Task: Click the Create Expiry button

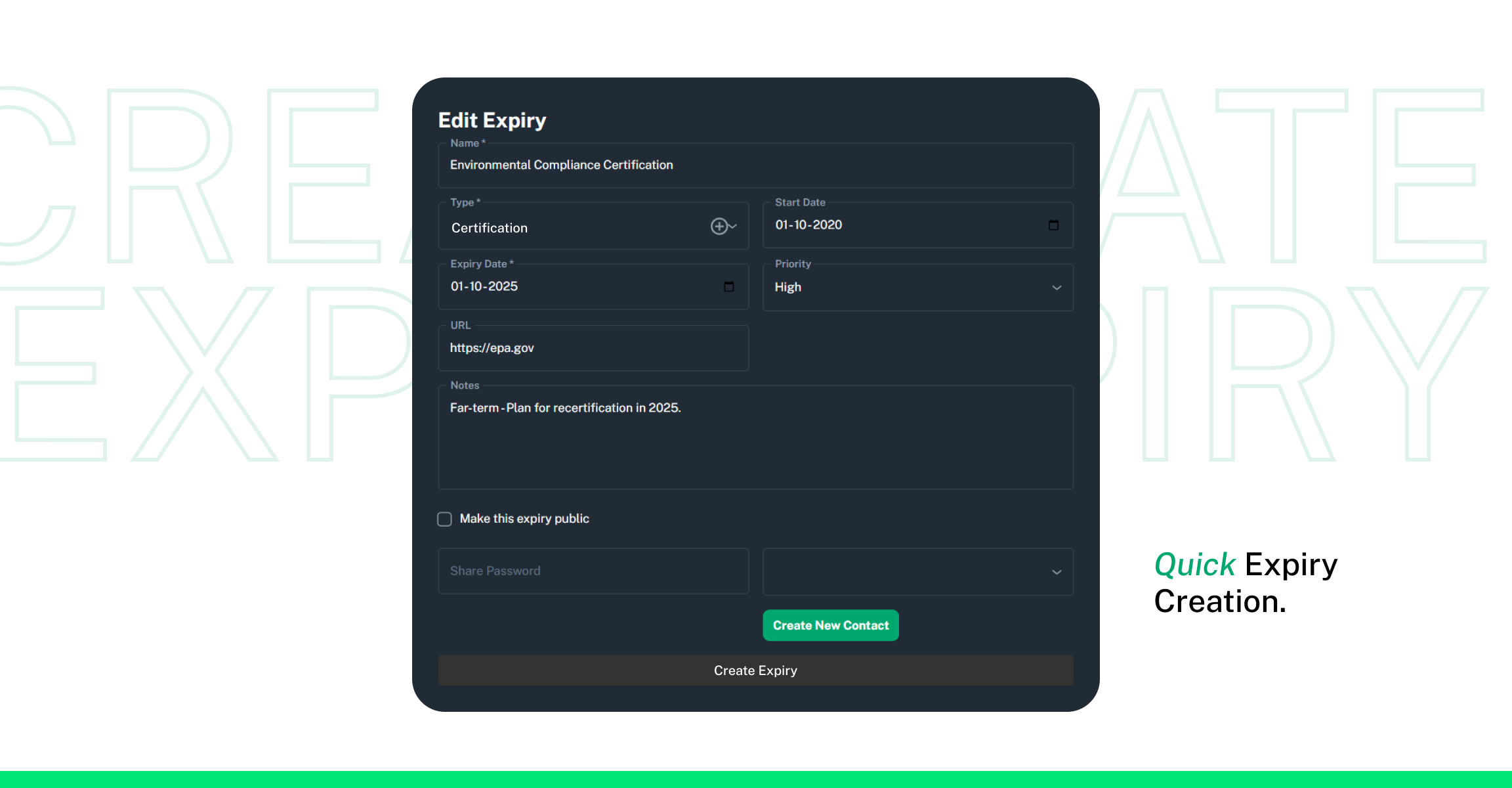Action: tap(755, 670)
